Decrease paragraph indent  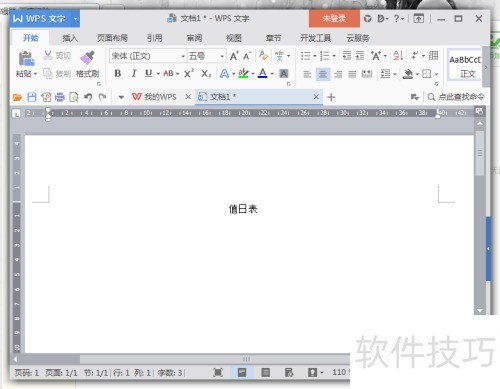347,56
